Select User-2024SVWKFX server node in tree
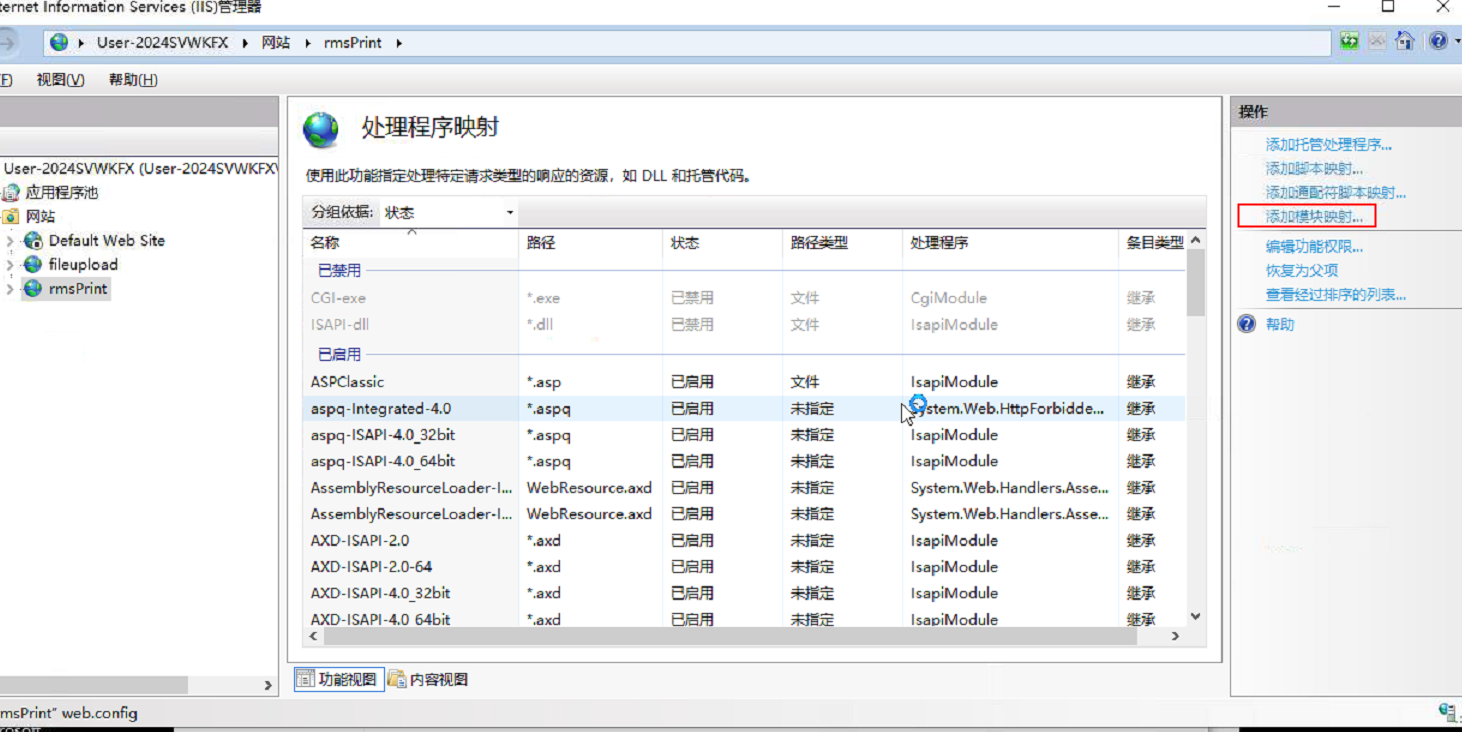The image size is (1462, 732). pyautogui.click(x=140, y=169)
